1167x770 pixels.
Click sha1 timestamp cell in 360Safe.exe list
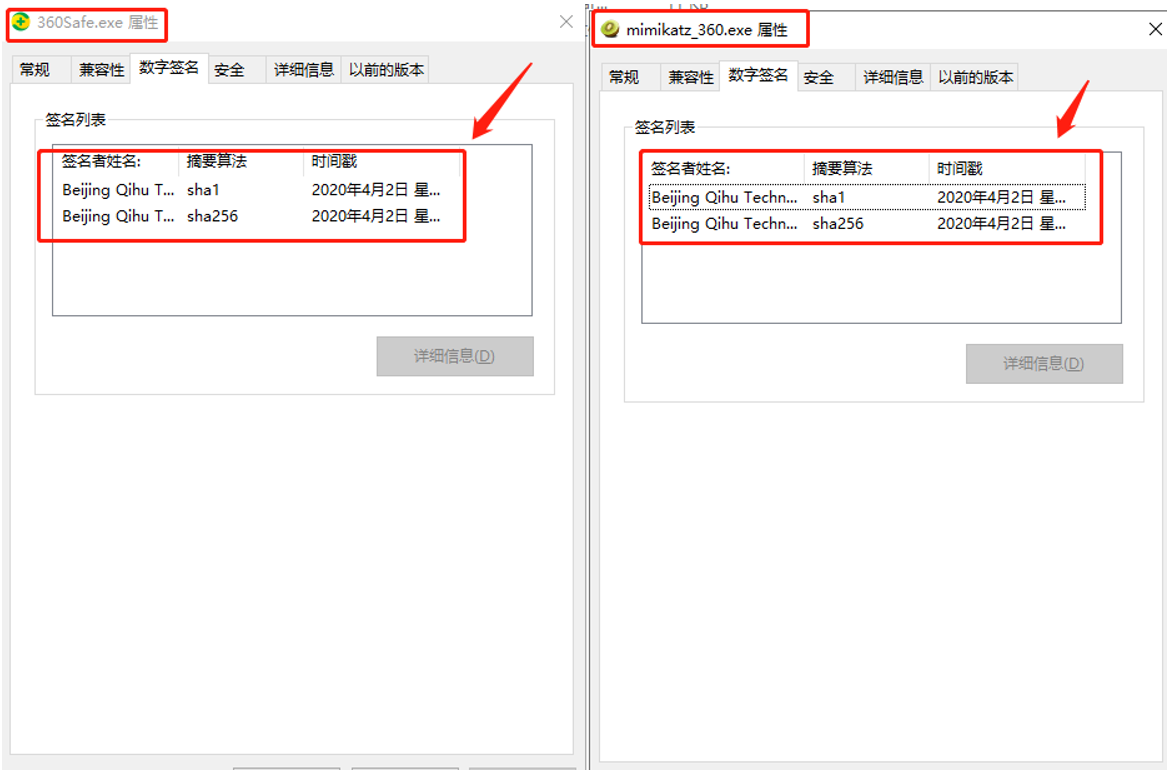tap(376, 190)
